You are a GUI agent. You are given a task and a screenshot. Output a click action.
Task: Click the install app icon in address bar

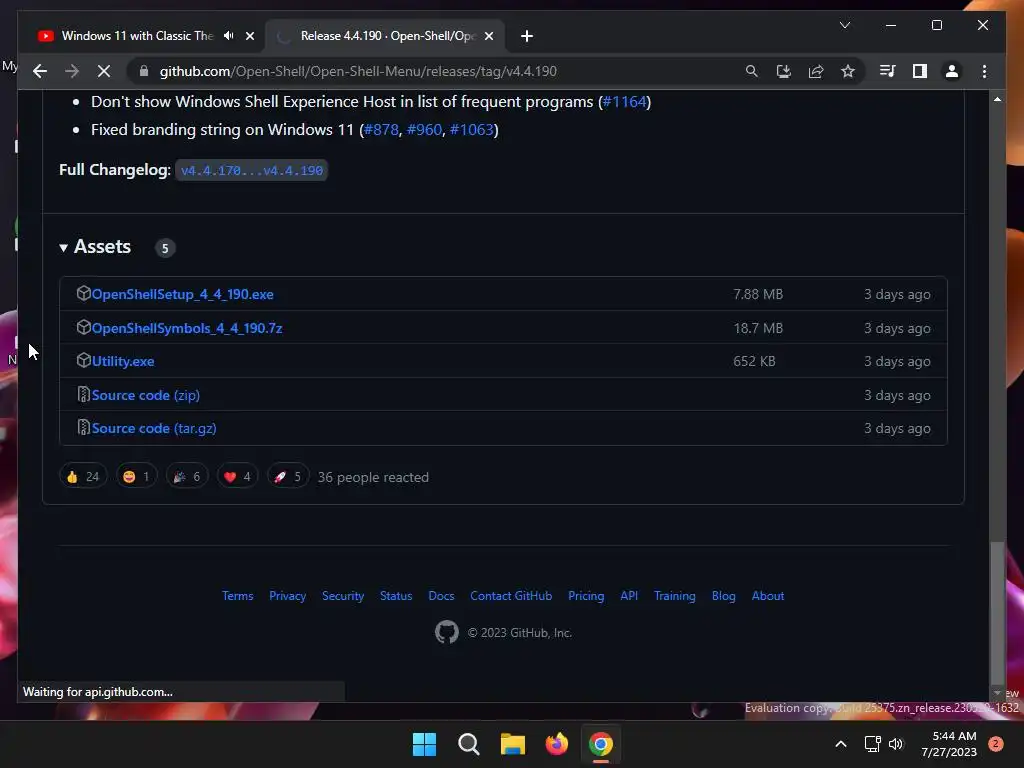point(784,71)
